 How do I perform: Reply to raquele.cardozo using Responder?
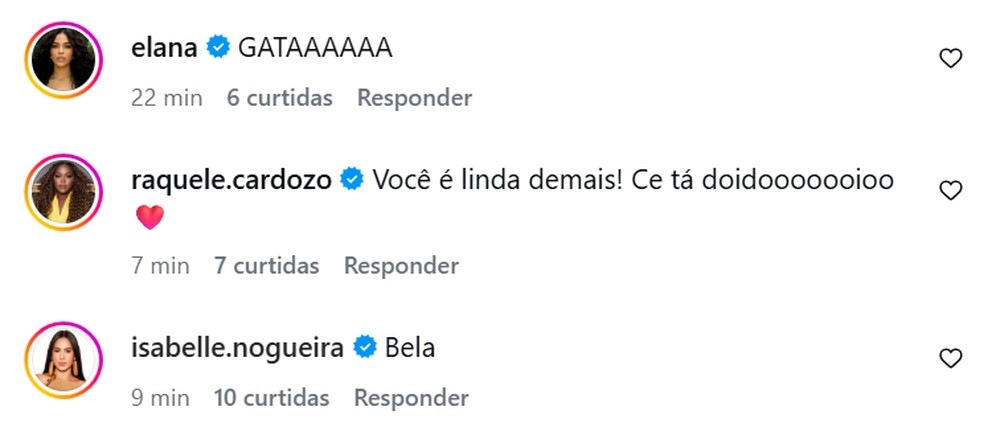(x=401, y=266)
